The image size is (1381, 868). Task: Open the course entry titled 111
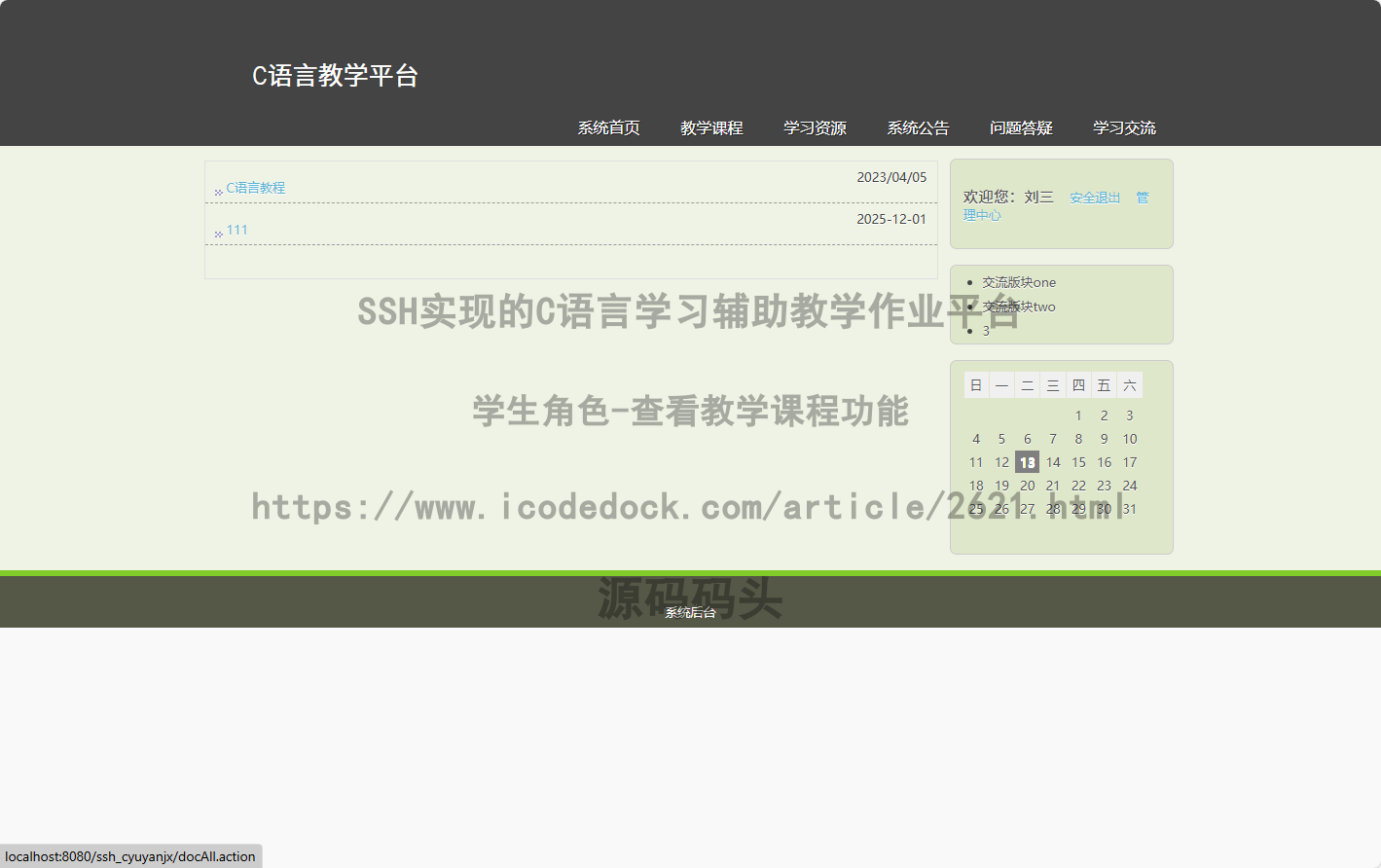pyautogui.click(x=237, y=230)
